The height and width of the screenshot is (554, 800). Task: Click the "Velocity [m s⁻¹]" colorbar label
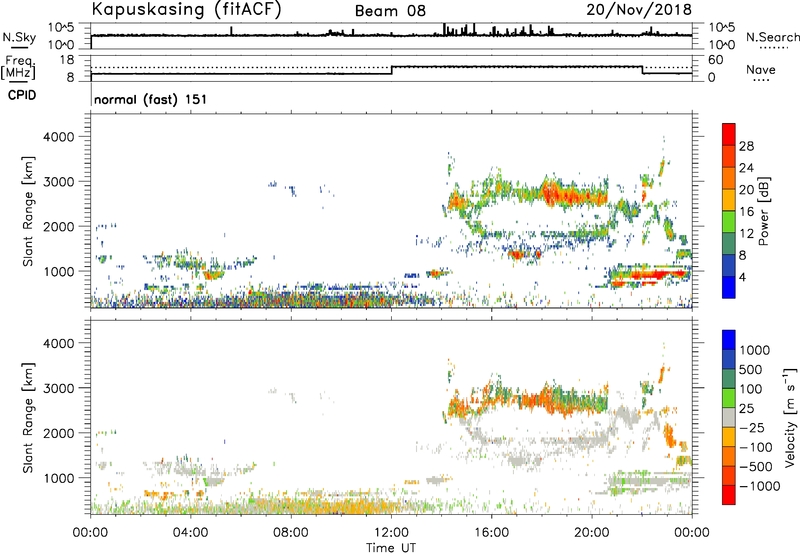pyautogui.click(x=790, y=417)
